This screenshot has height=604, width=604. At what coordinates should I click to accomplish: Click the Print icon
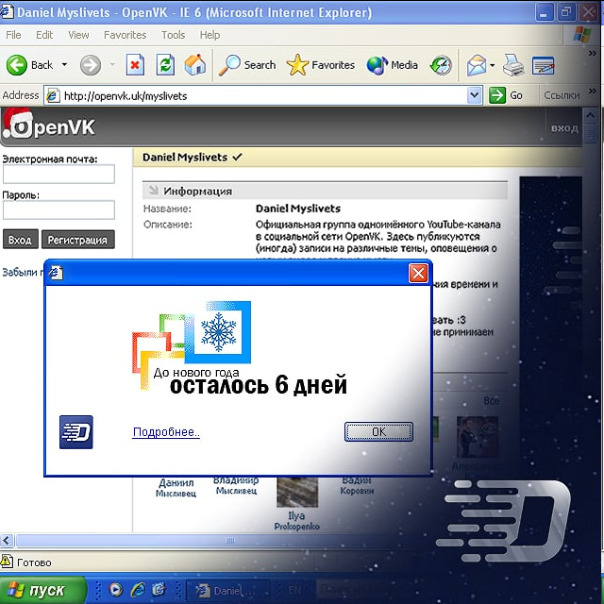[x=513, y=65]
